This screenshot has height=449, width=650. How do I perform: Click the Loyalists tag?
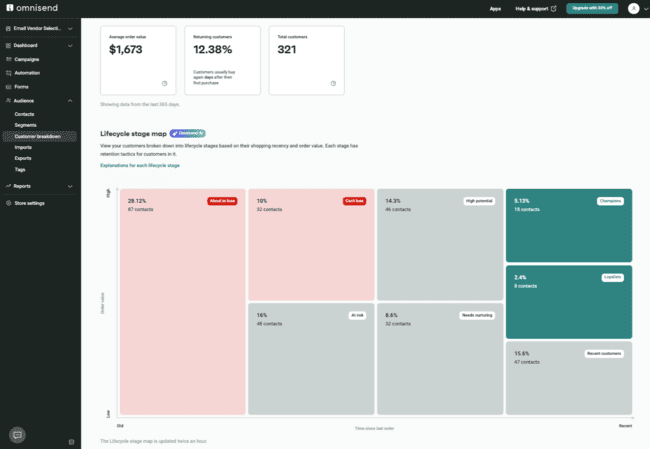tap(613, 277)
